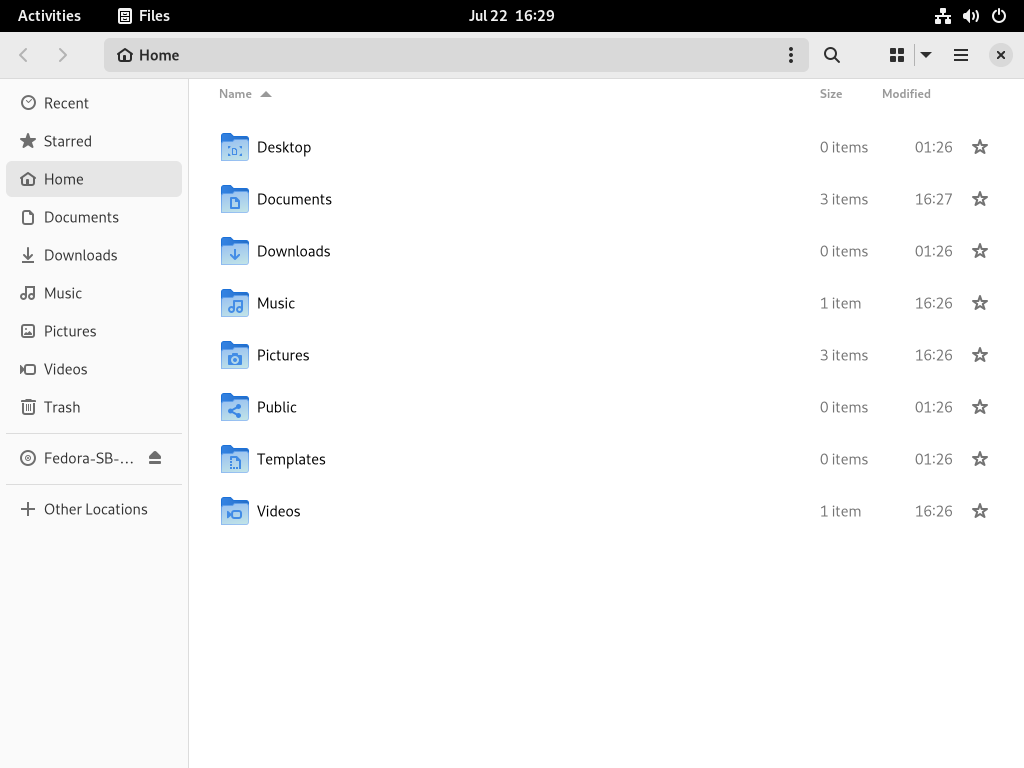Open view options dropdown arrow
Image resolution: width=1024 pixels, height=768 pixels.
tap(926, 55)
